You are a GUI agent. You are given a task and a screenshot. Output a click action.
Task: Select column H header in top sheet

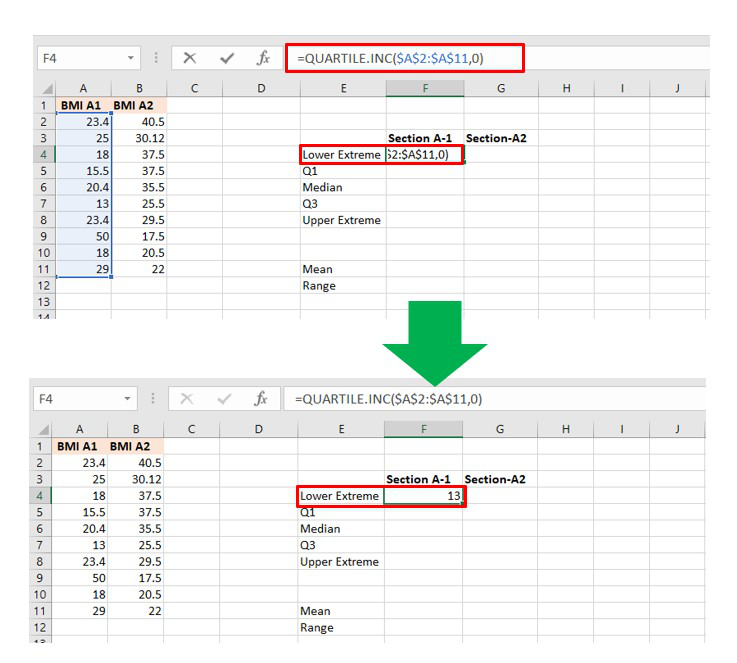(566, 88)
